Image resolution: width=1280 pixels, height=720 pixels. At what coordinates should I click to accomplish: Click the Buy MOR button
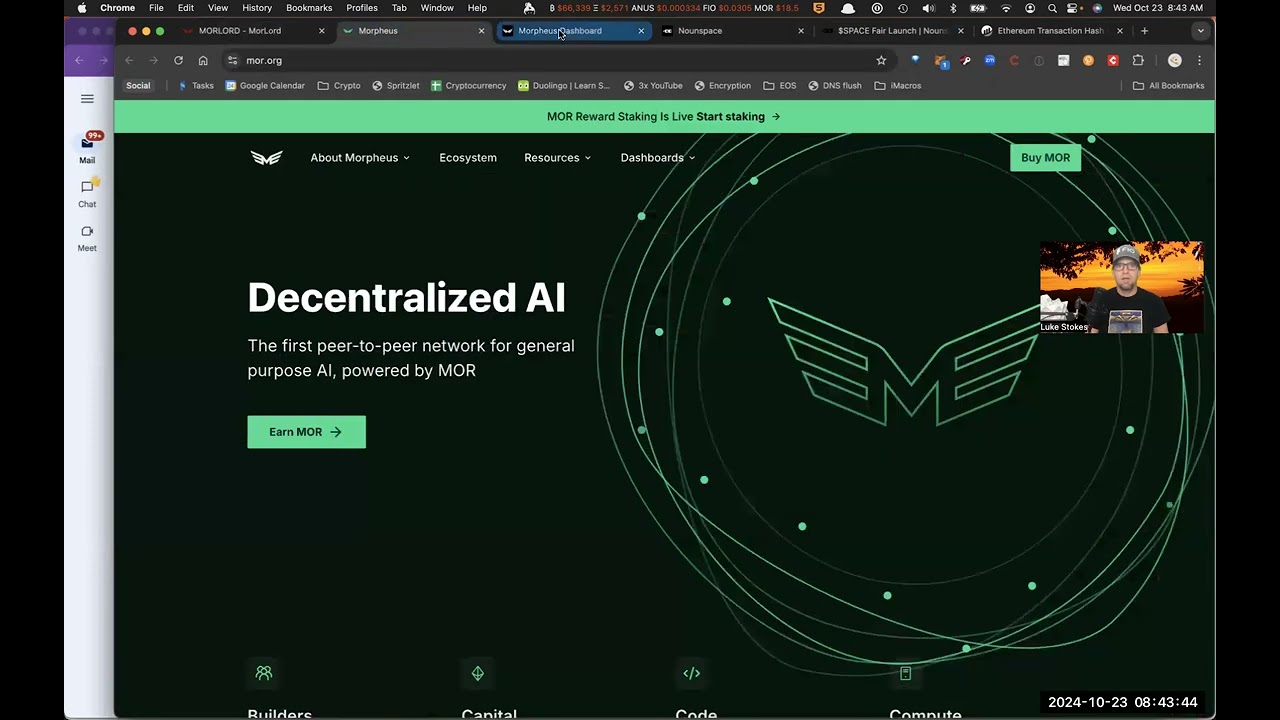1045,158
